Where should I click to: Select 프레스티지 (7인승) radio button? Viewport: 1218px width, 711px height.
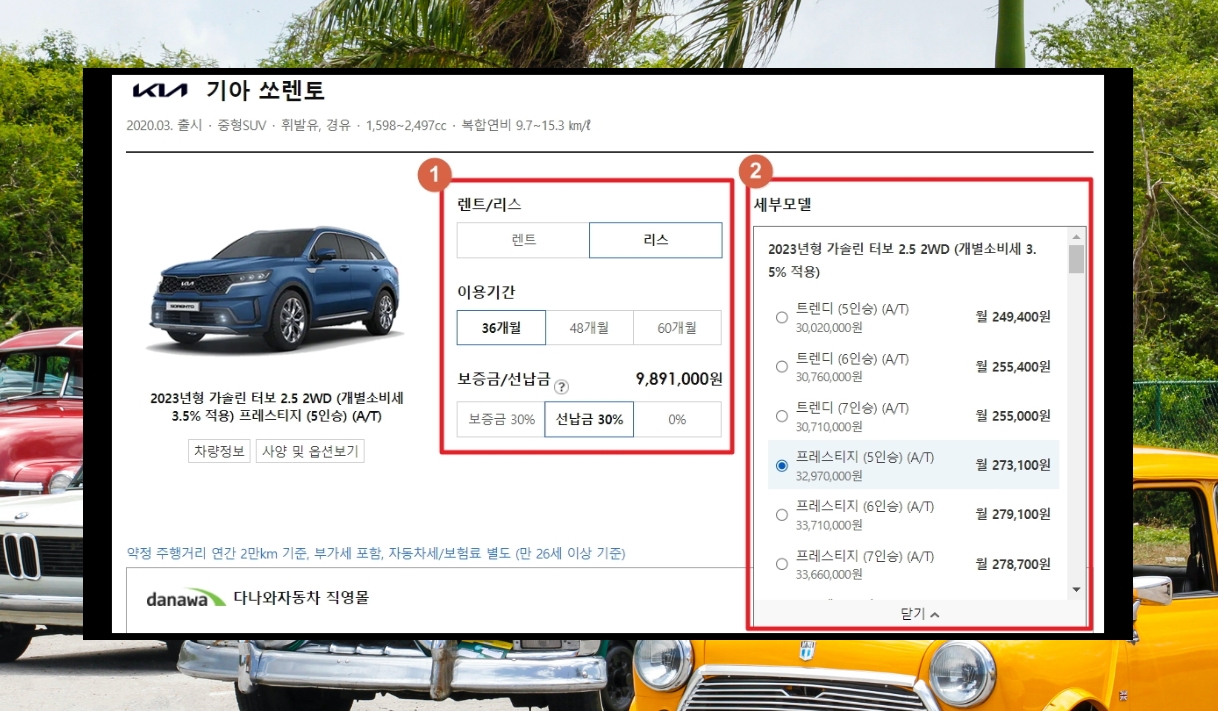coord(782,564)
